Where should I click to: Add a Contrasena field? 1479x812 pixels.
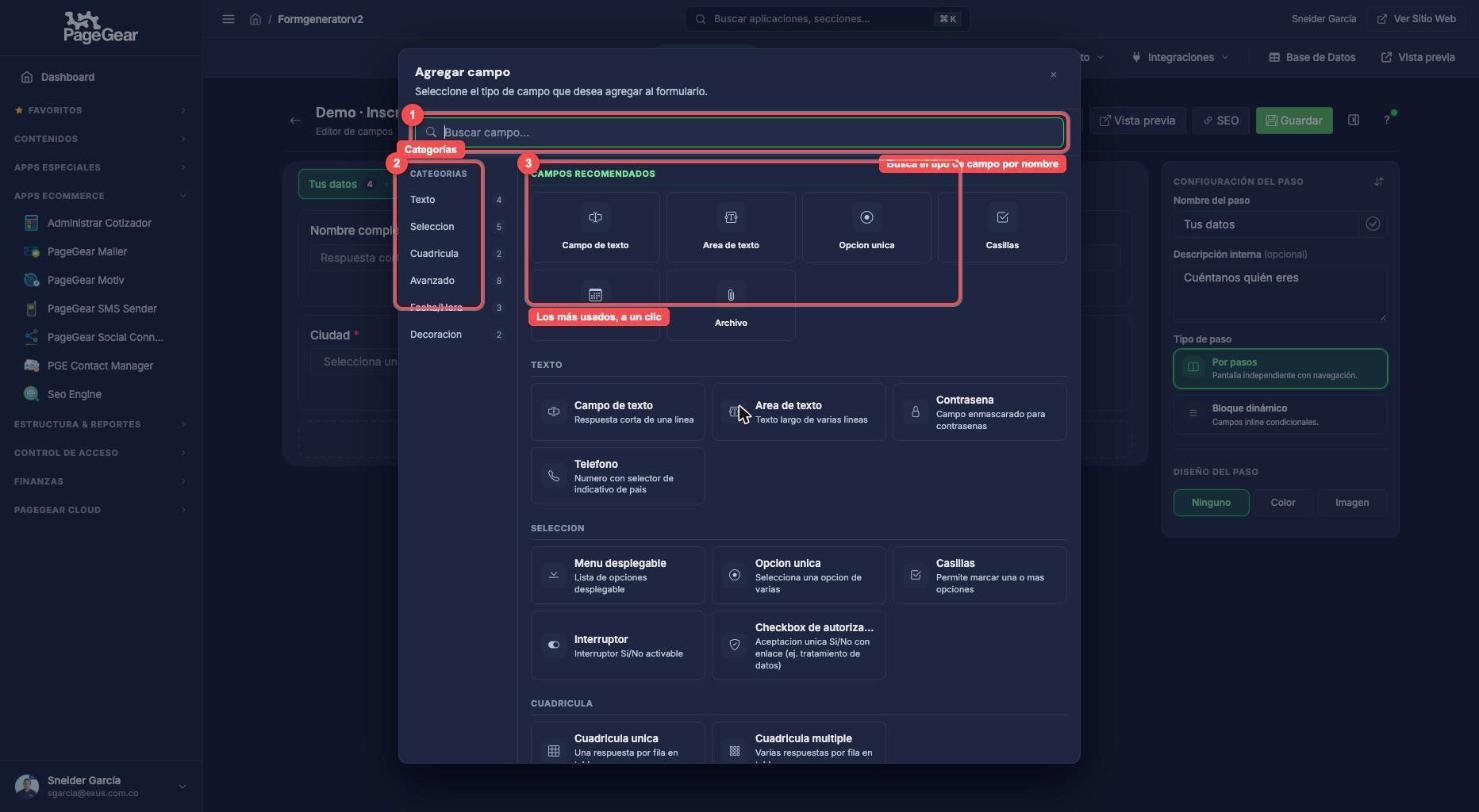[x=980, y=412]
